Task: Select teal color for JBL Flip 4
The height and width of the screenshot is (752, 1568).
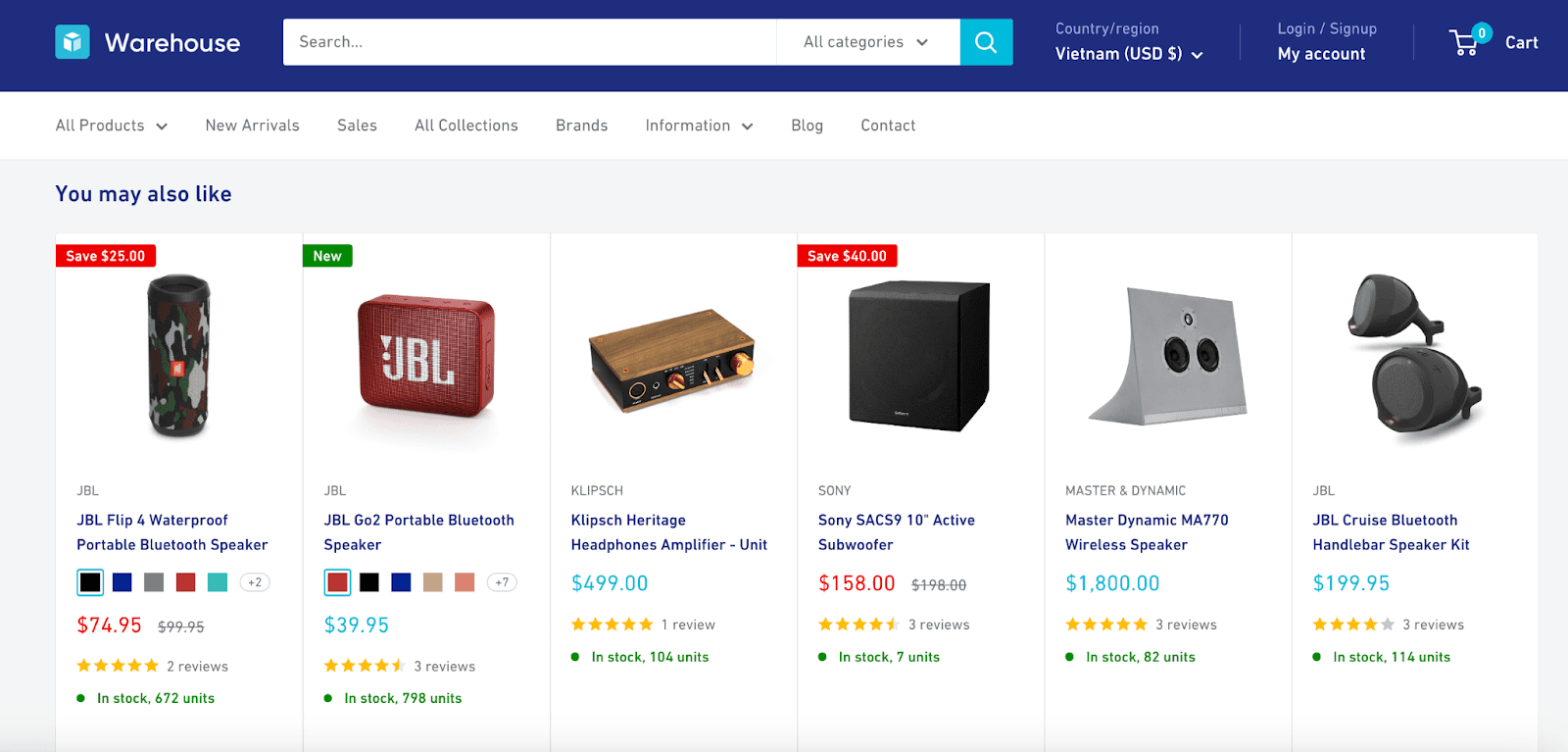Action: click(218, 582)
